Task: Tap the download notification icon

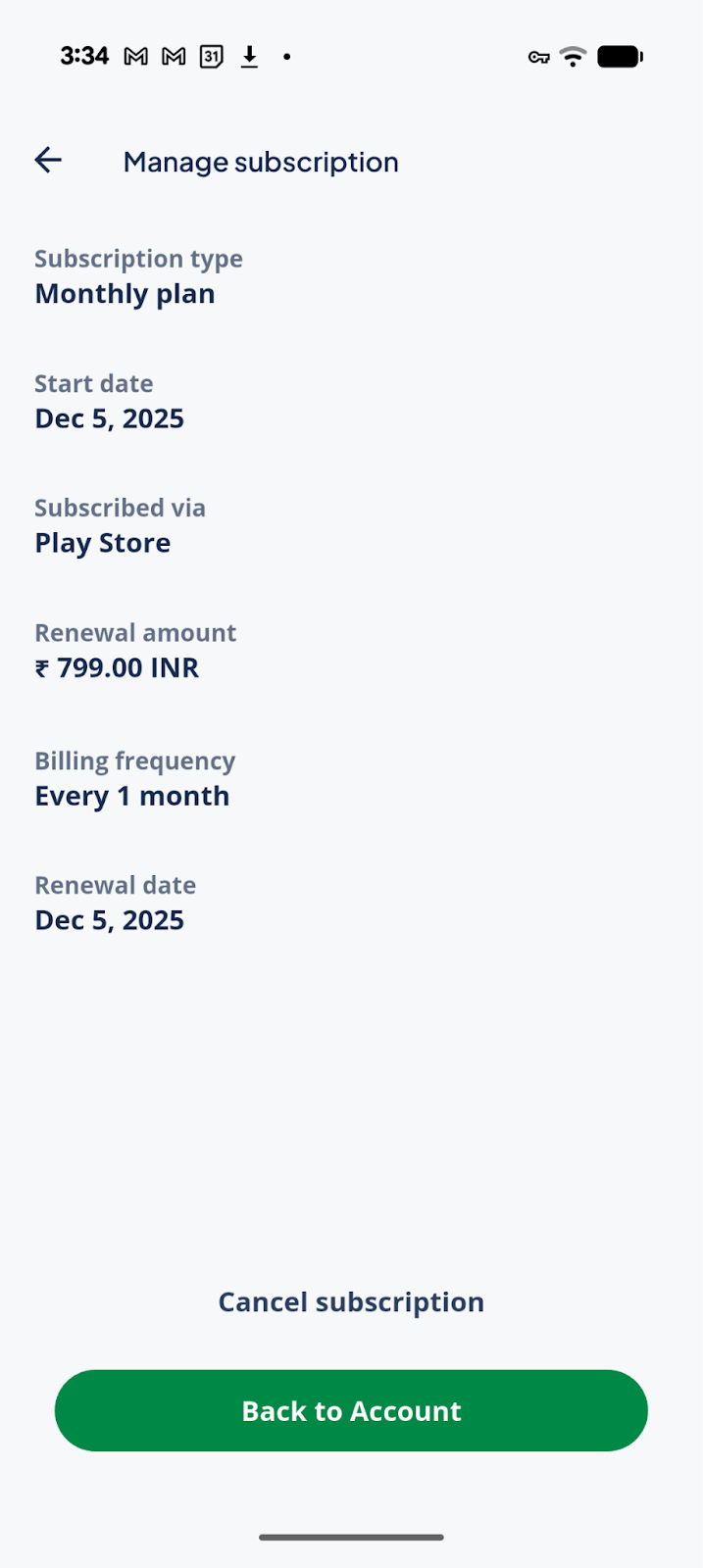Action: 250,57
